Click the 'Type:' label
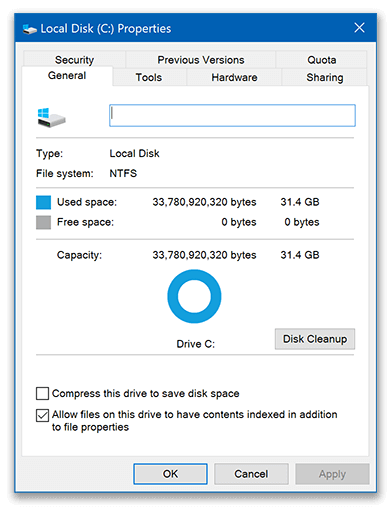The height and width of the screenshot is (509, 390). (49, 153)
